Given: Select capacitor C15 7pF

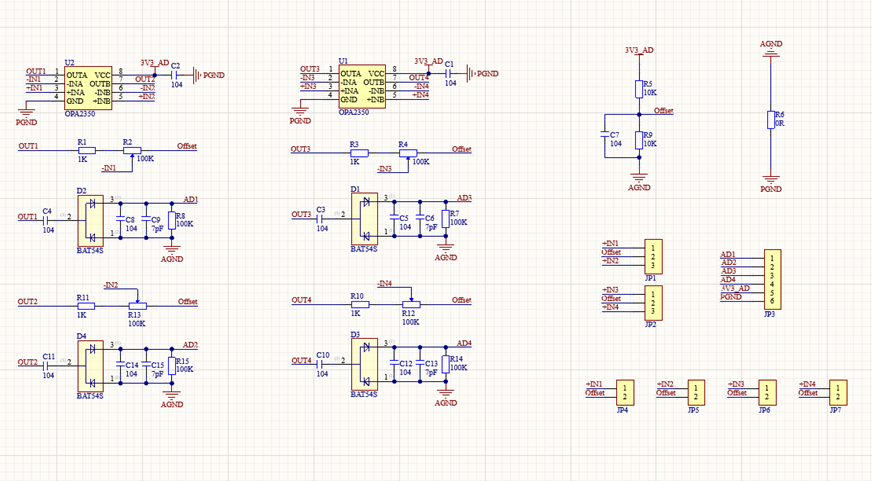Looking at the screenshot, I should (146, 364).
